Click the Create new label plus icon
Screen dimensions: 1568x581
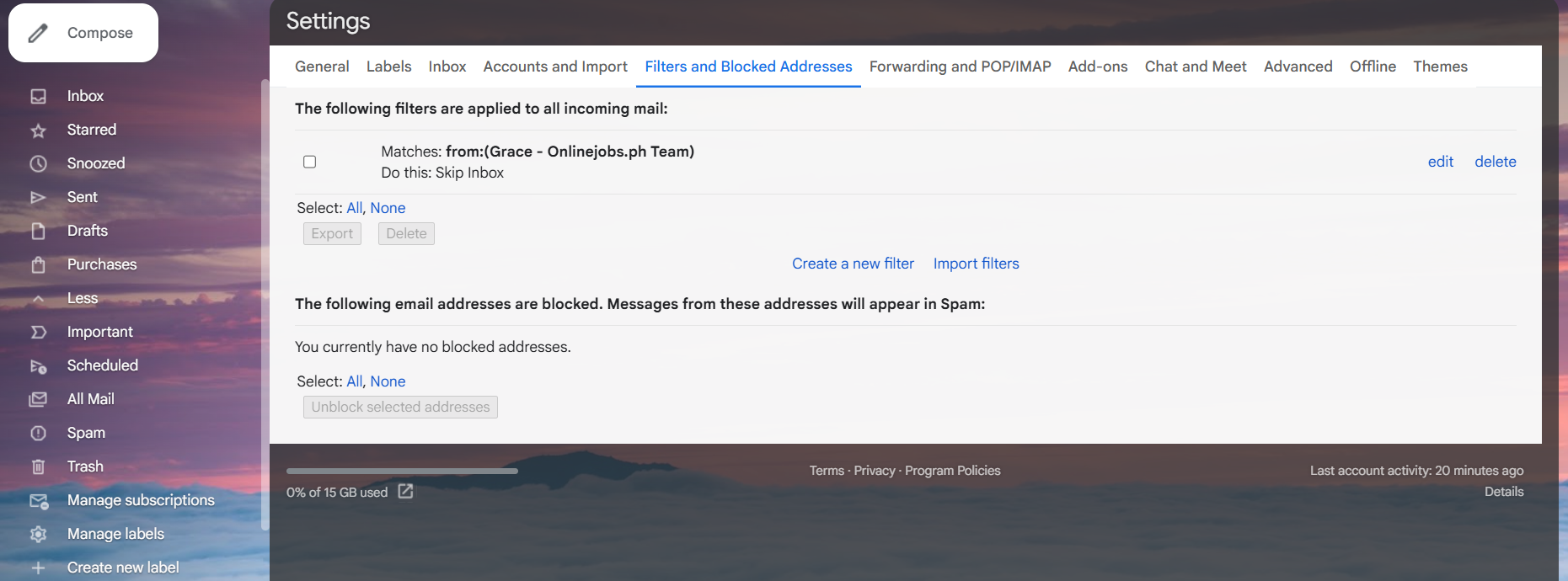tap(38, 568)
